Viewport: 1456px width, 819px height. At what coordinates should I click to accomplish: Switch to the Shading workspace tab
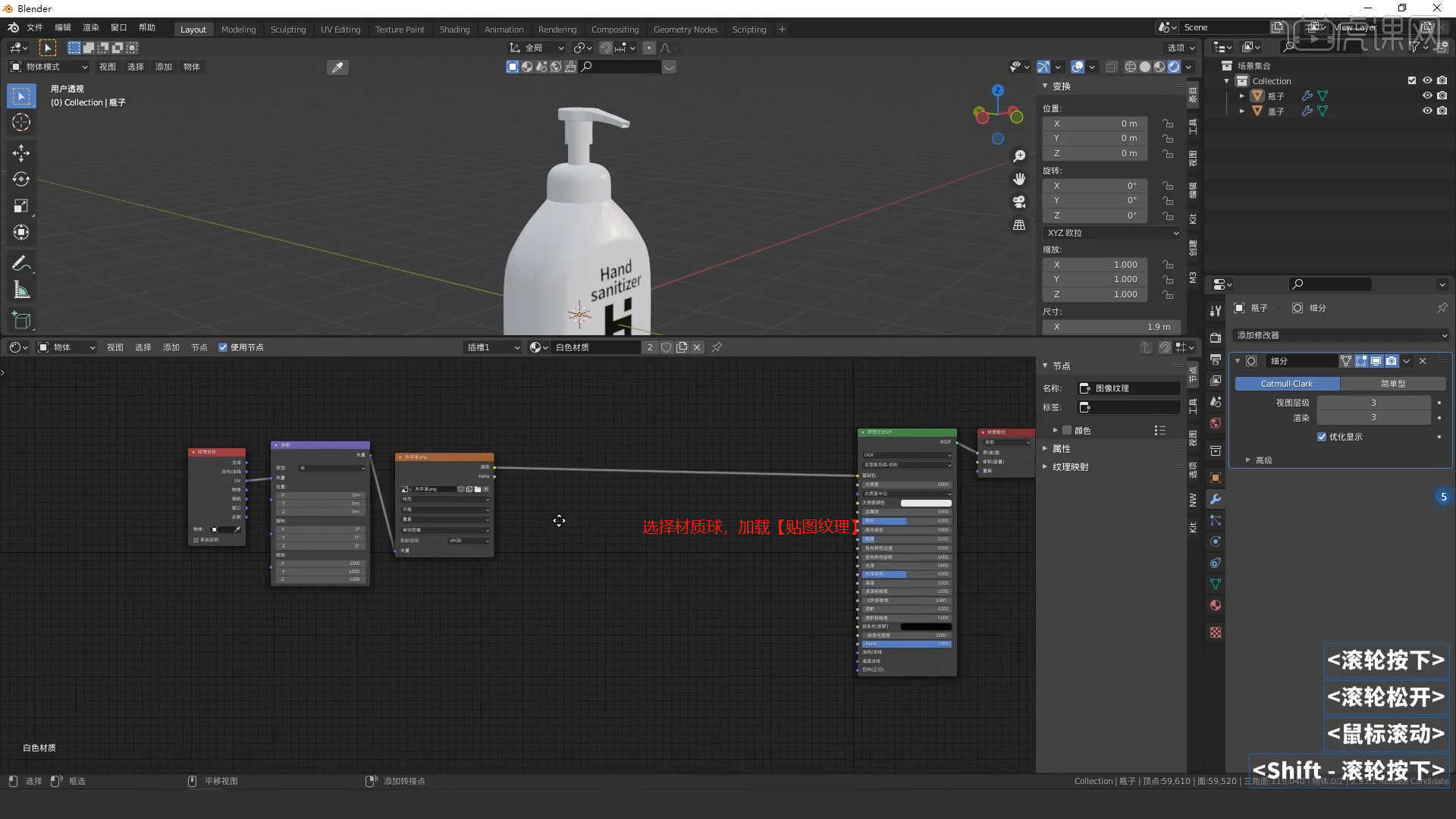click(454, 30)
